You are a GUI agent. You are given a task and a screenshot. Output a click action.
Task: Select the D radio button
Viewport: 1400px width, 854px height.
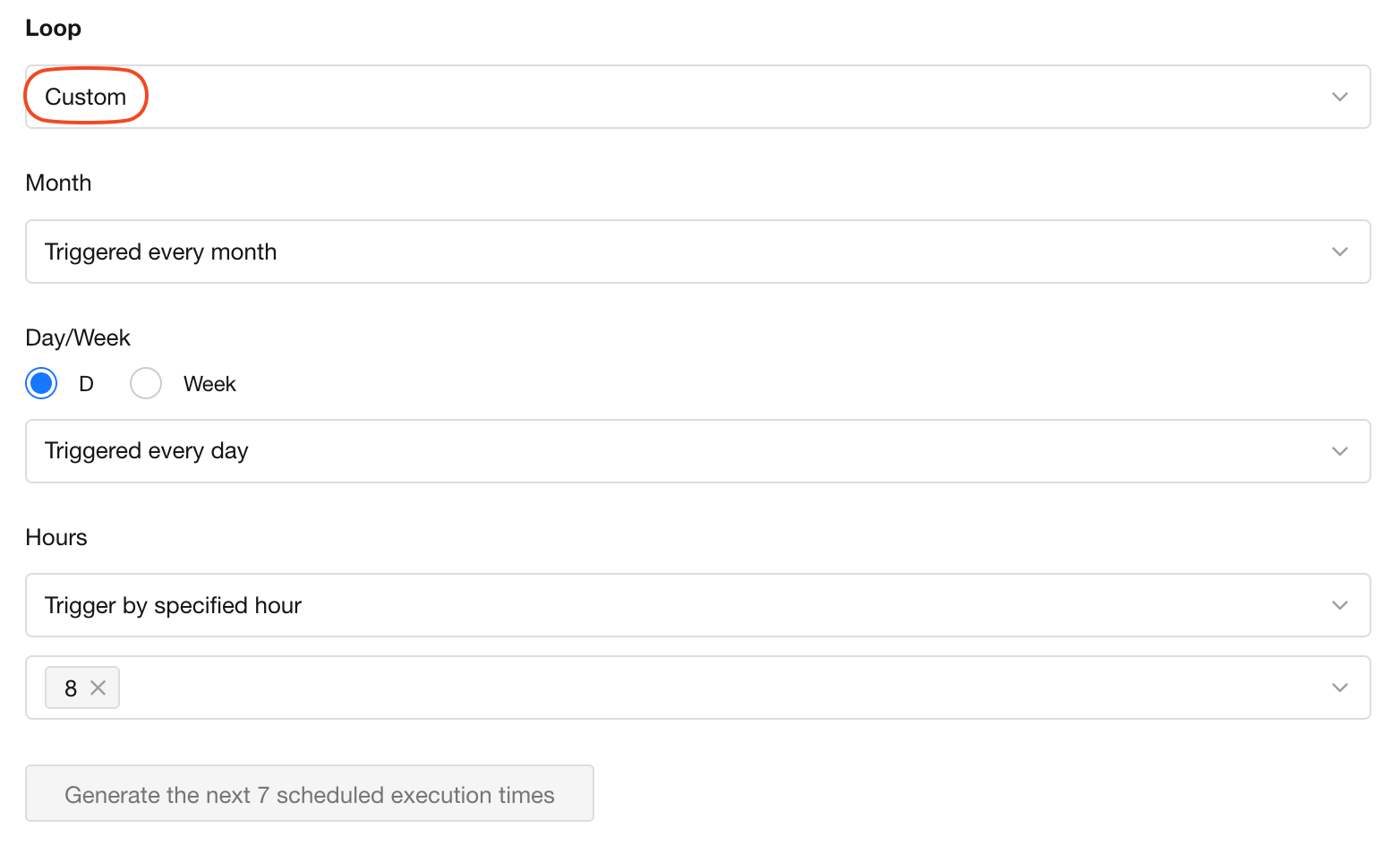tap(41, 383)
